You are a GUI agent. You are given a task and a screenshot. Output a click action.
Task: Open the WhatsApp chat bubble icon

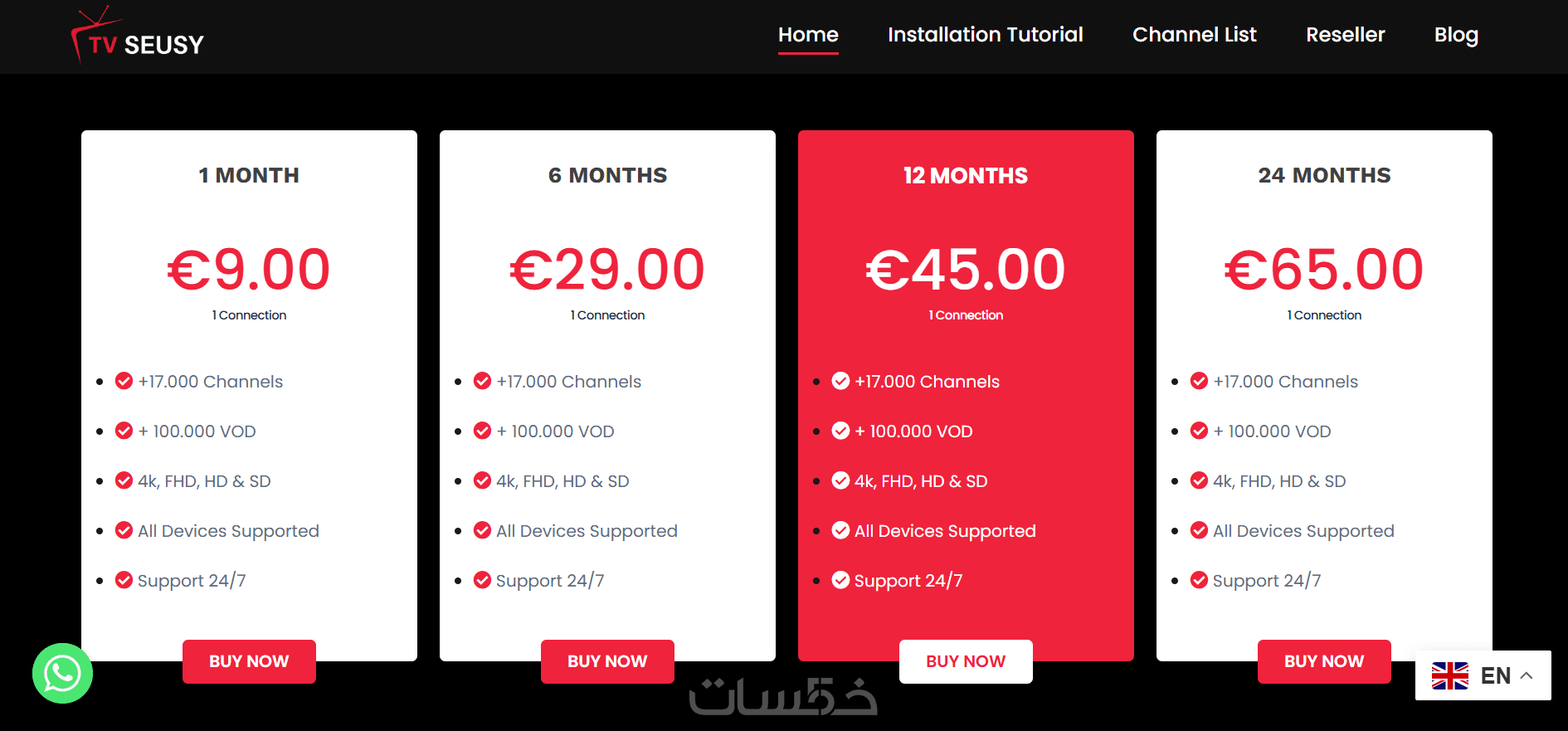tap(62, 673)
